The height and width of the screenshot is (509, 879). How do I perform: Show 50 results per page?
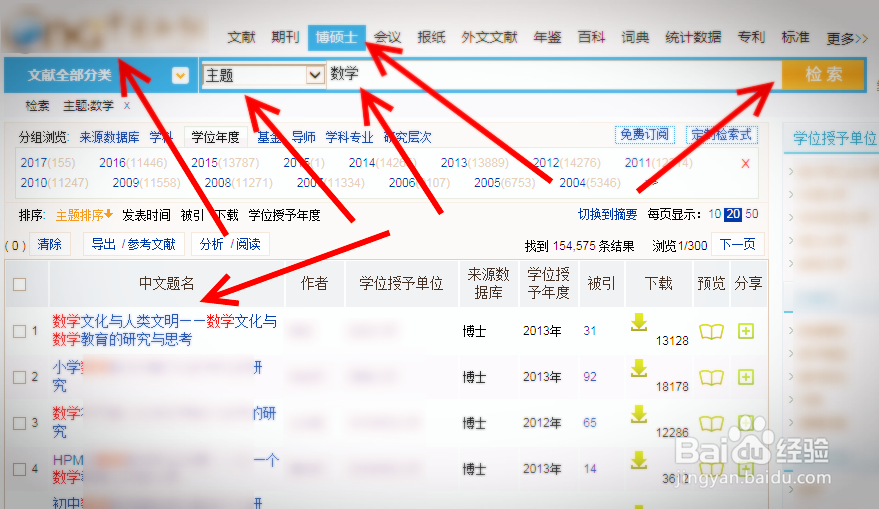pos(752,214)
